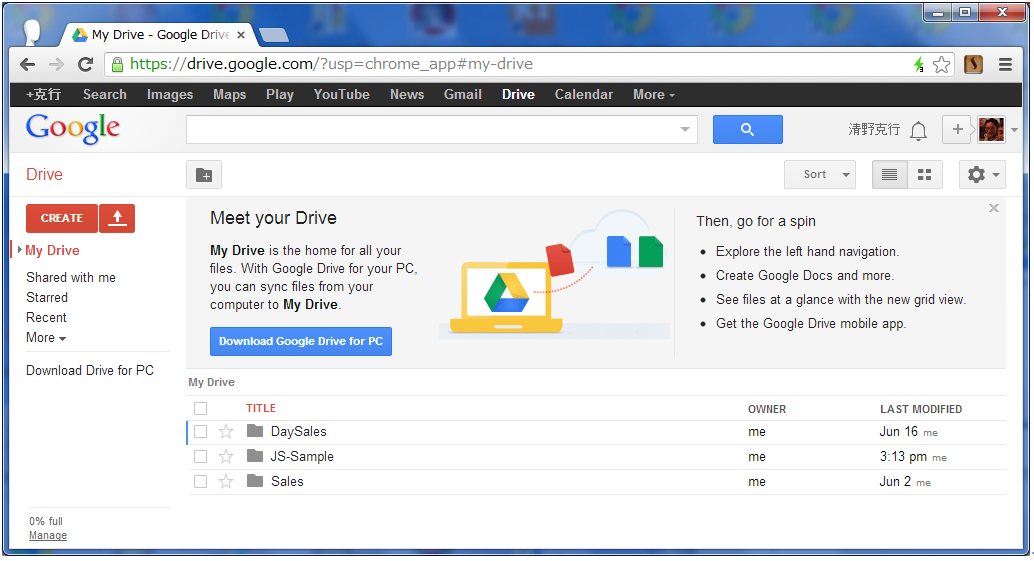Close the My Drive browser tab
Screen dimensions: 1034x561
(x=241, y=35)
